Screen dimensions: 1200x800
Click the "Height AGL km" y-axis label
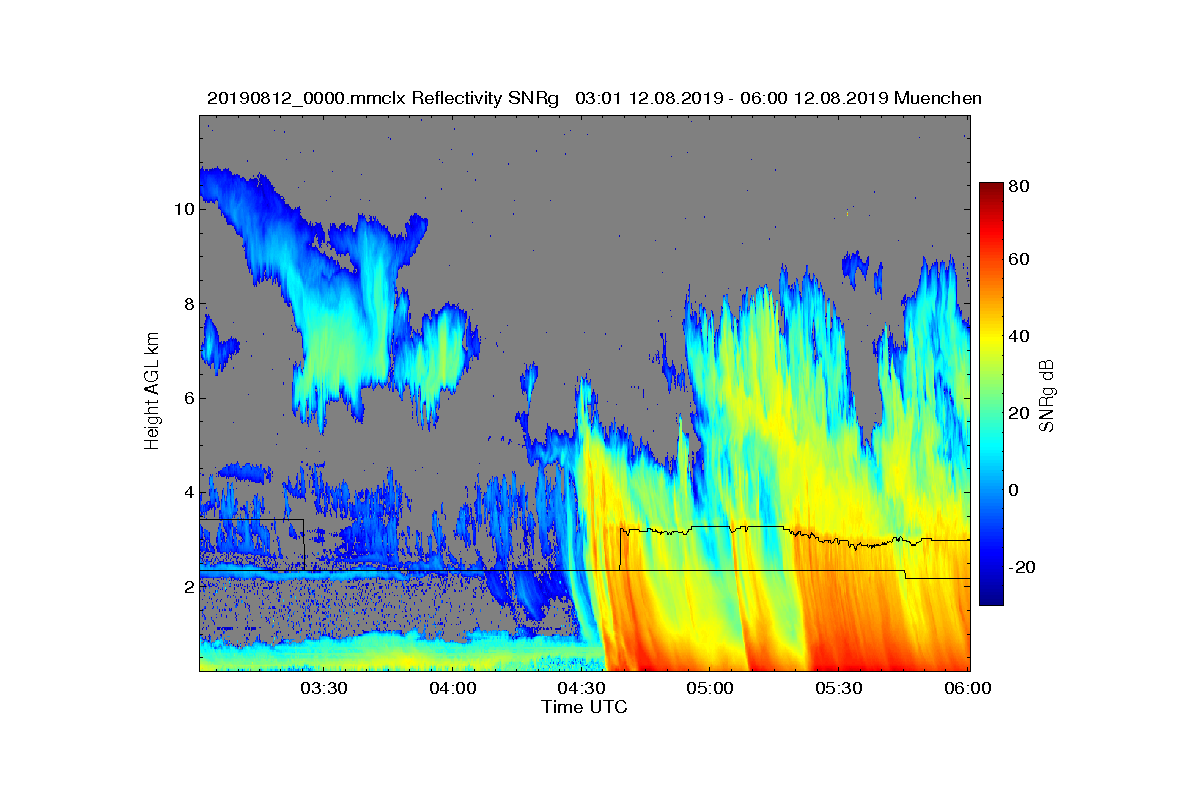point(152,392)
